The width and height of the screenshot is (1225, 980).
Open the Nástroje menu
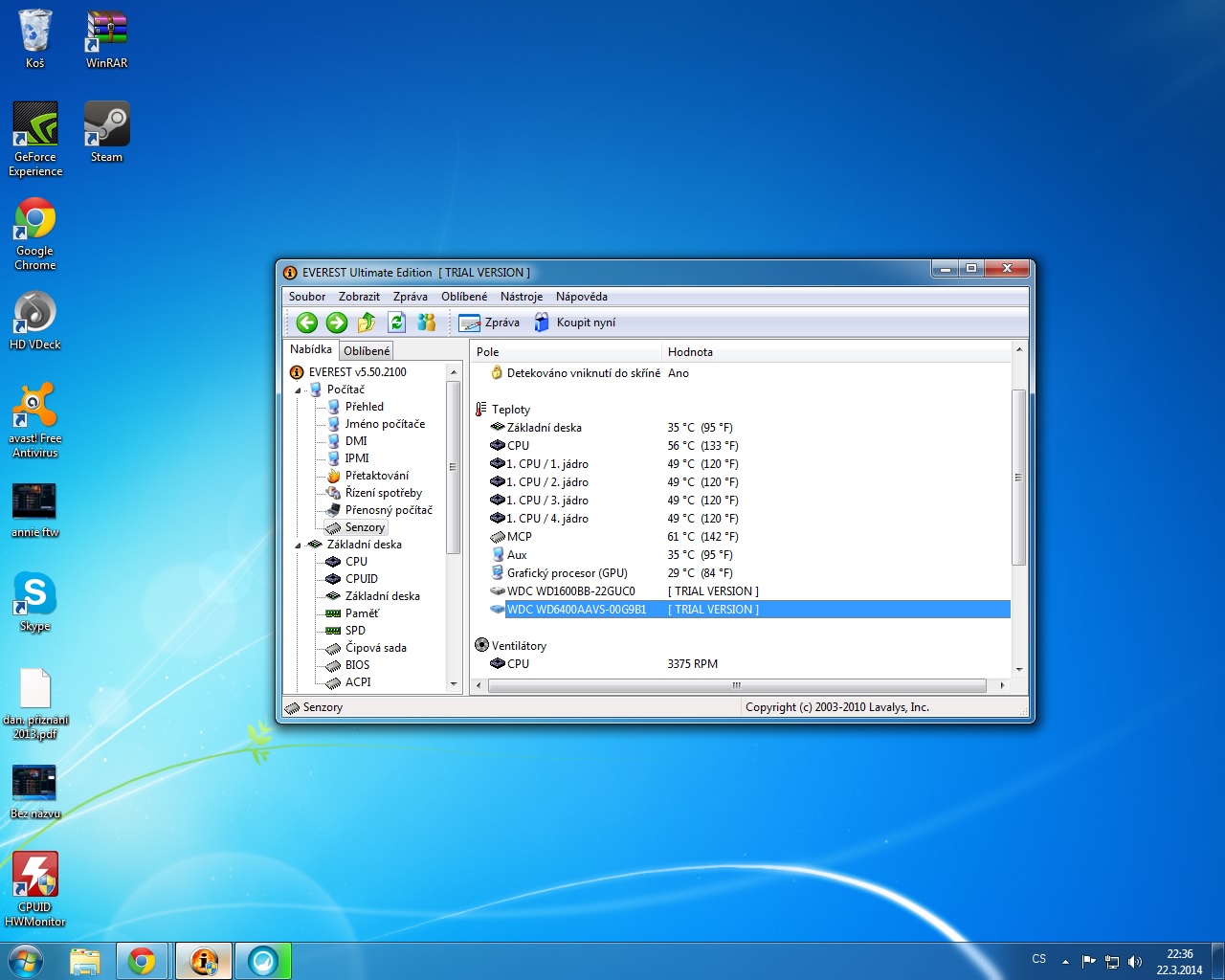pos(521,297)
